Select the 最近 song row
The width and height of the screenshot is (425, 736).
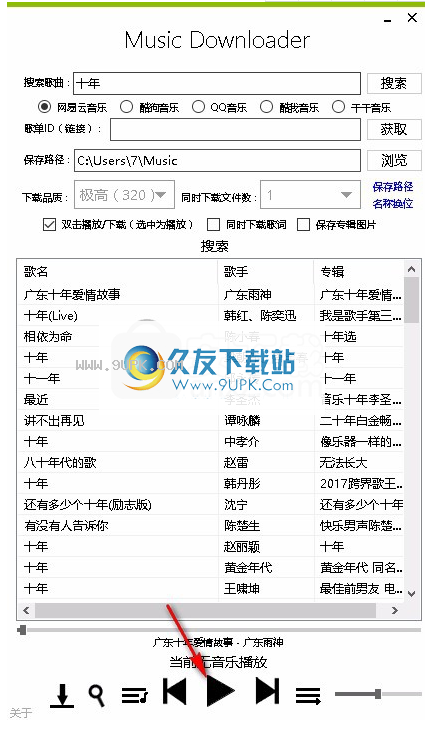click(x=211, y=399)
